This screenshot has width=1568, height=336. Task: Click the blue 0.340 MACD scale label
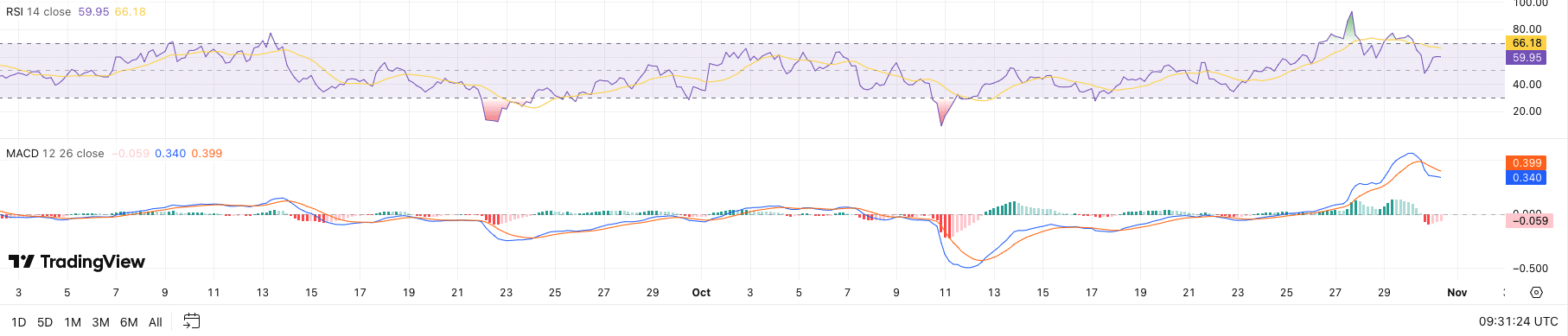click(x=1527, y=178)
